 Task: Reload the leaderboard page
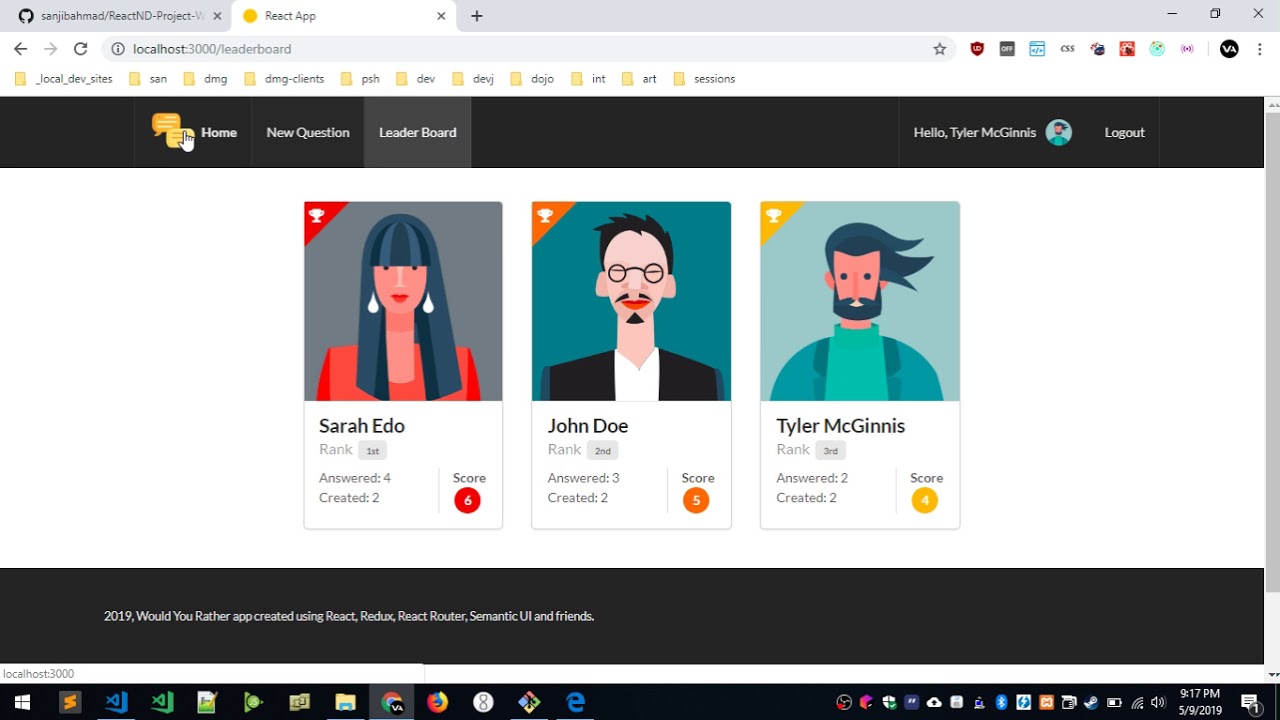point(81,49)
